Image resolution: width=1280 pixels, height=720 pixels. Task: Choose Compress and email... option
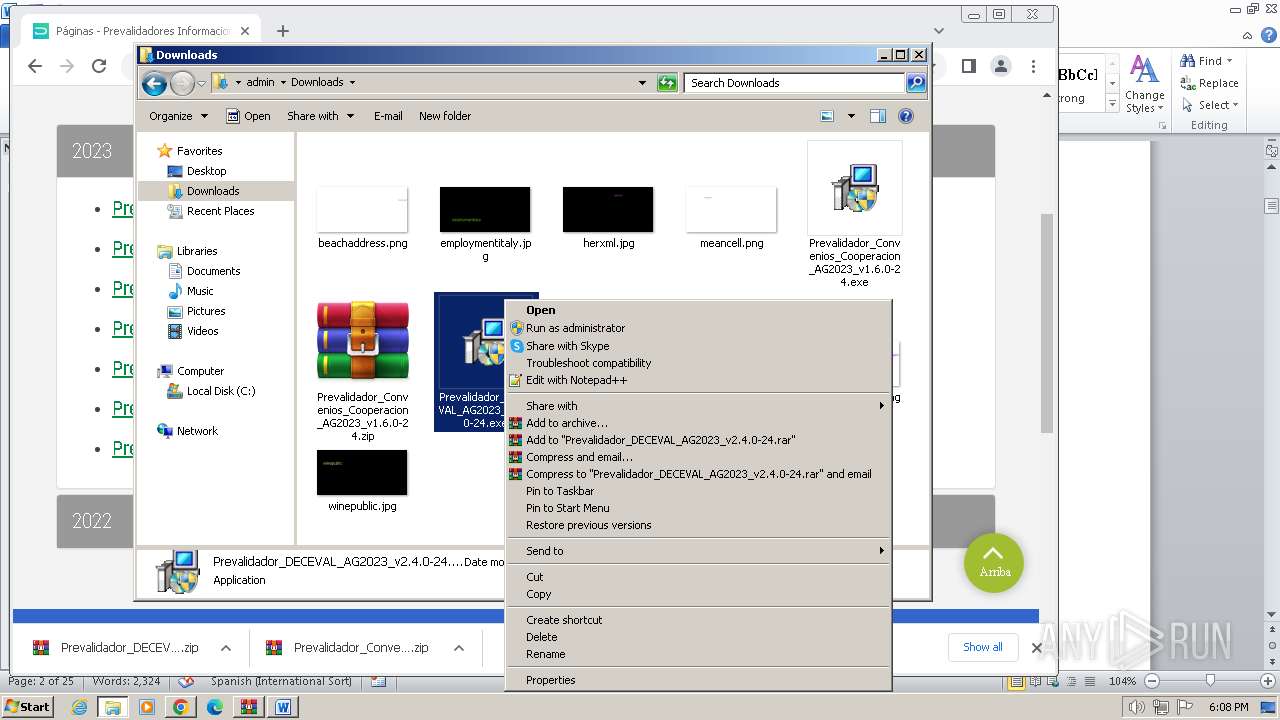click(x=698, y=457)
